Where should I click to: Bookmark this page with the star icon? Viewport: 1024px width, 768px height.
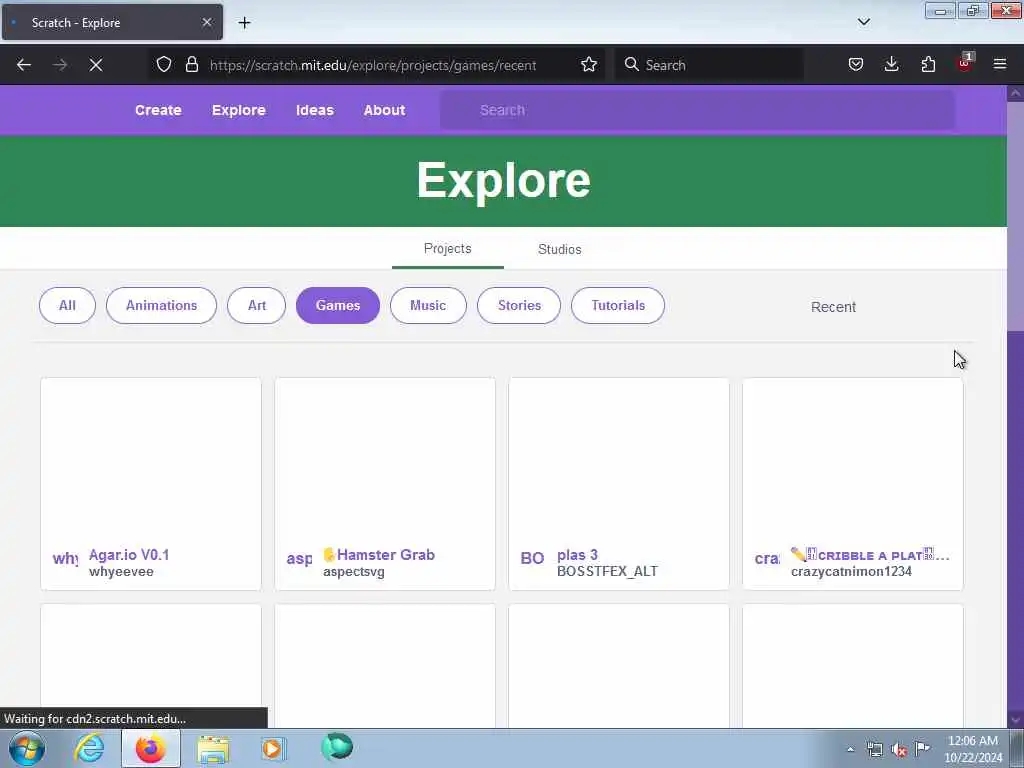589,64
